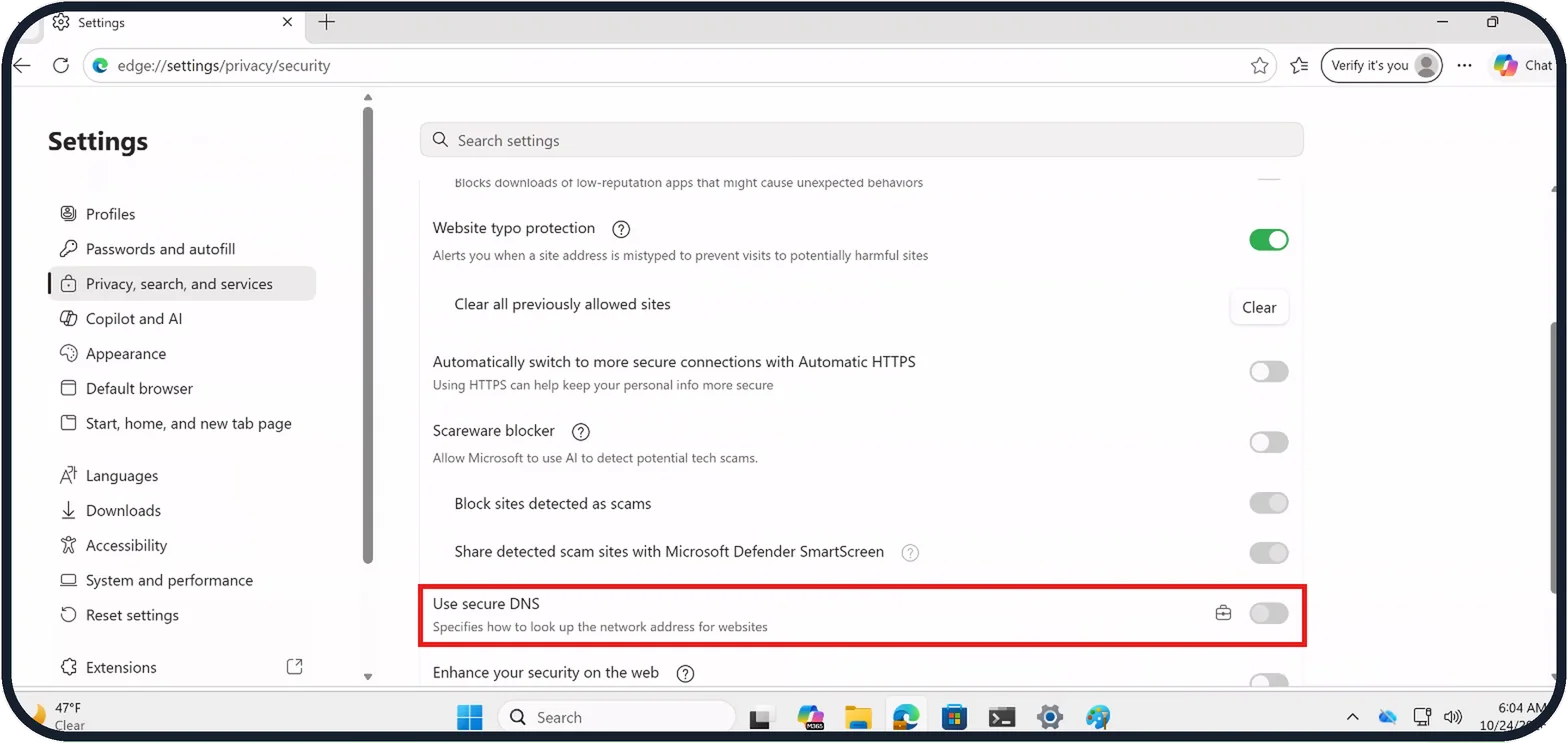The image size is (1568, 743).
Task: Open Passwords and autofill settings
Action: (182, 249)
